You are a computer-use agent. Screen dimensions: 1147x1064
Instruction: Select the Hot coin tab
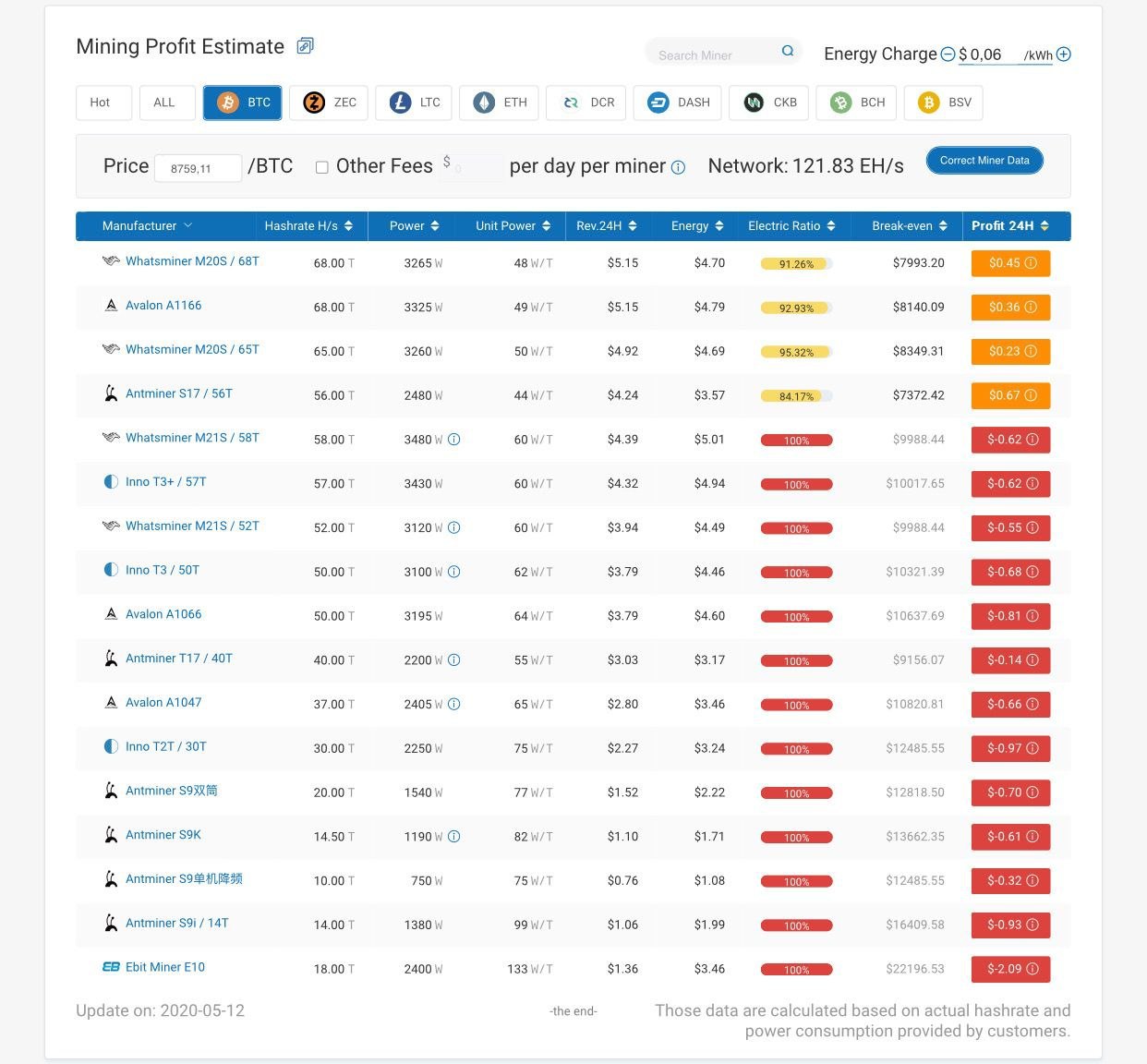[x=103, y=103]
